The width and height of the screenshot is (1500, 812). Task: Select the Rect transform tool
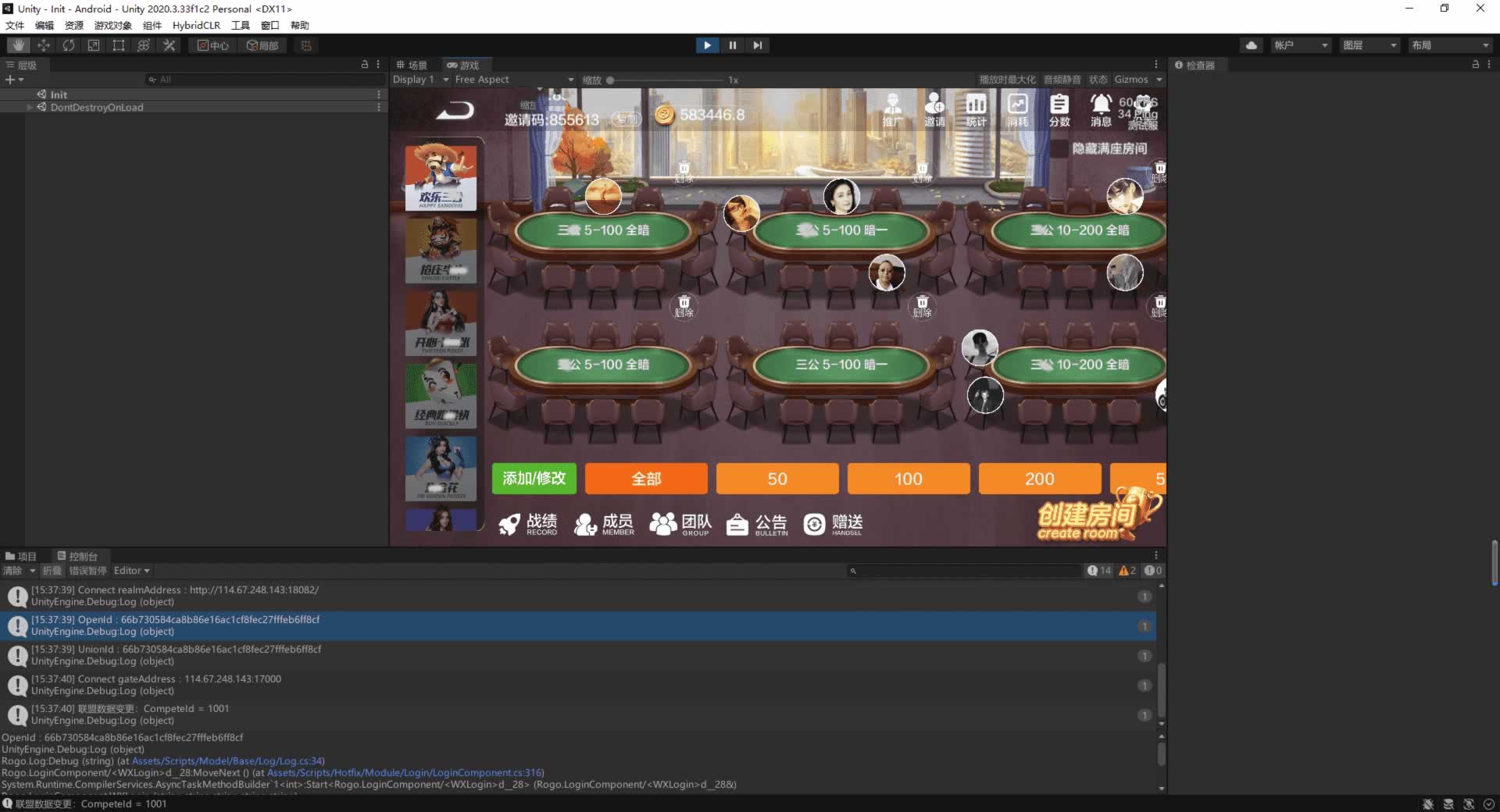119,45
